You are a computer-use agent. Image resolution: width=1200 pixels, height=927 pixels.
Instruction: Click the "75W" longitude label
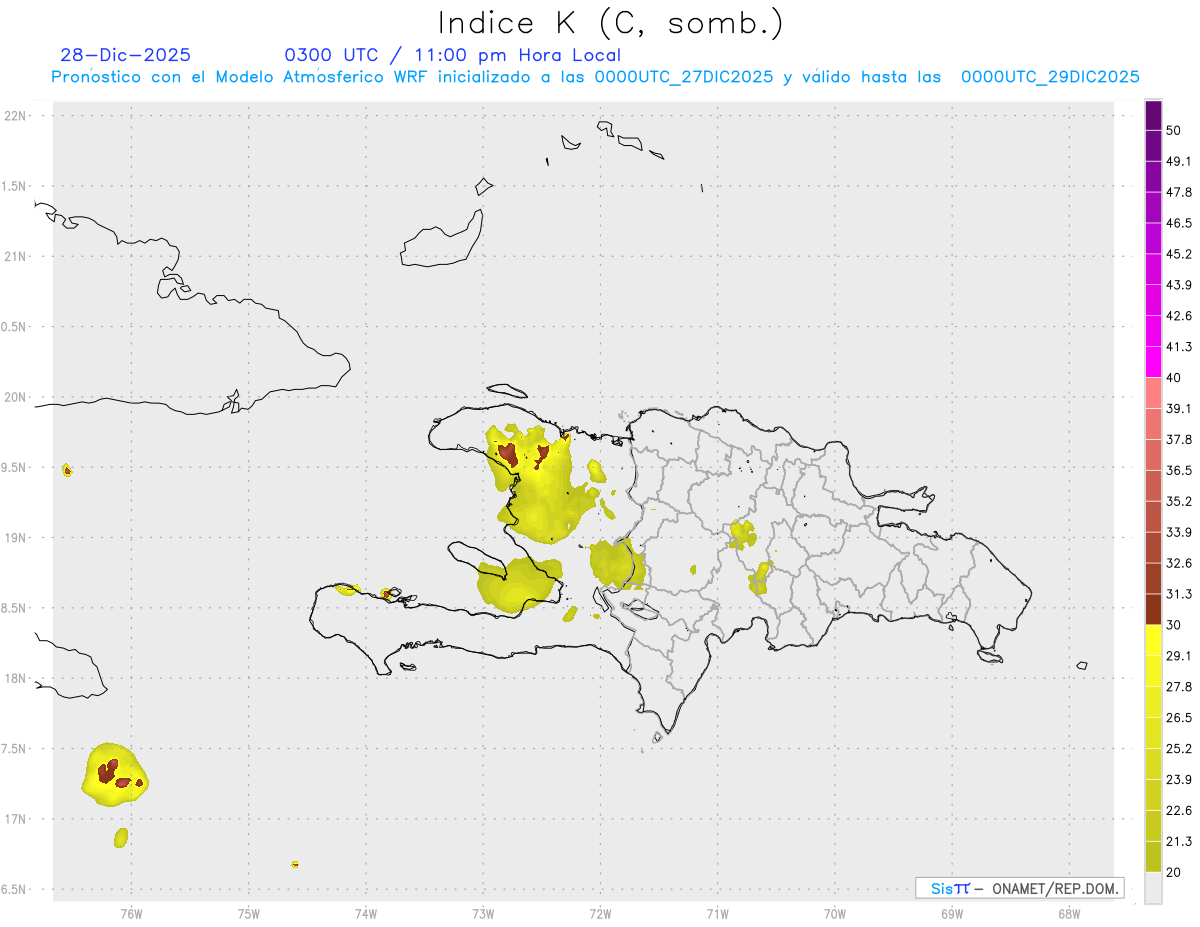pyautogui.click(x=249, y=913)
